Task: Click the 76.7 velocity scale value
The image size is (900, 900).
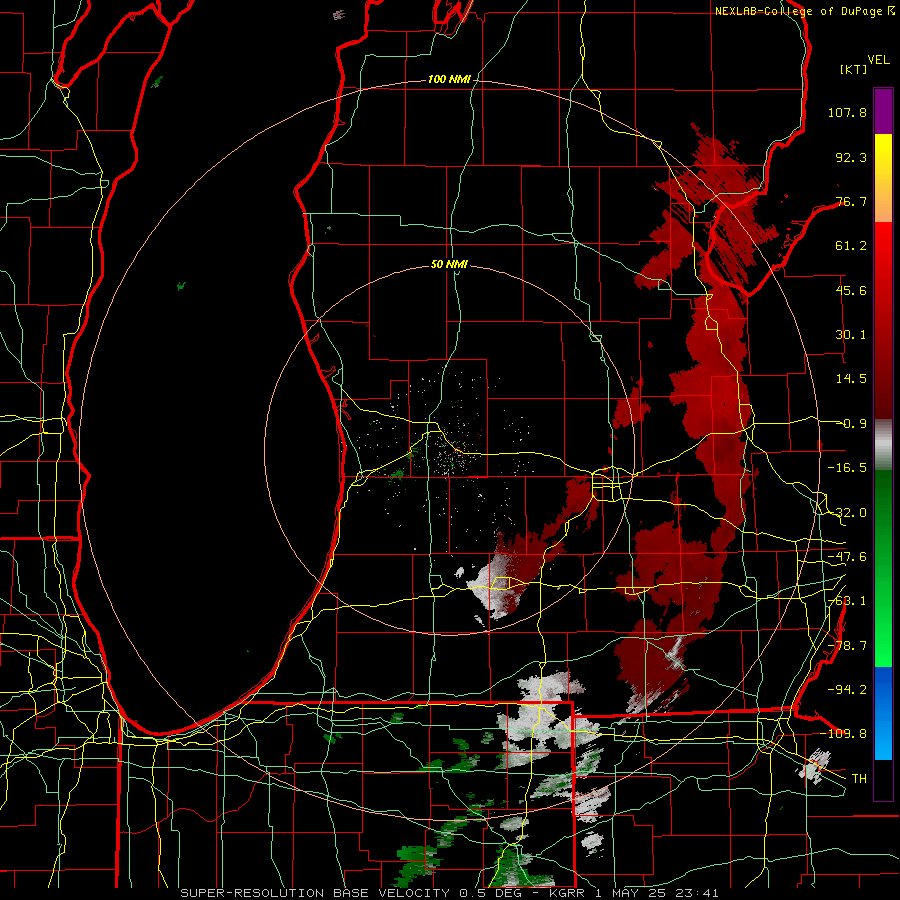Action: pos(851,201)
